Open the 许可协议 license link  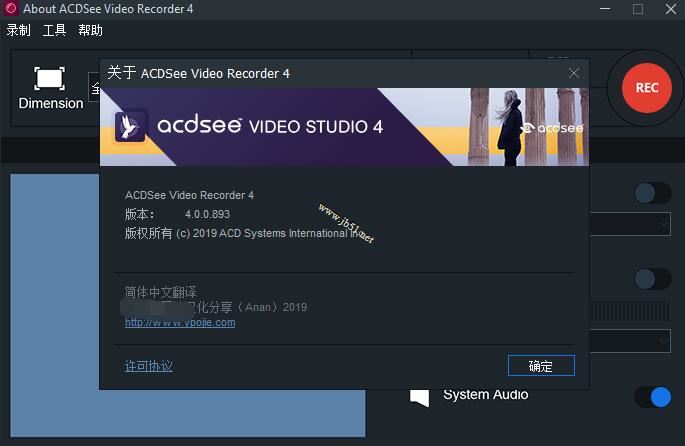149,366
